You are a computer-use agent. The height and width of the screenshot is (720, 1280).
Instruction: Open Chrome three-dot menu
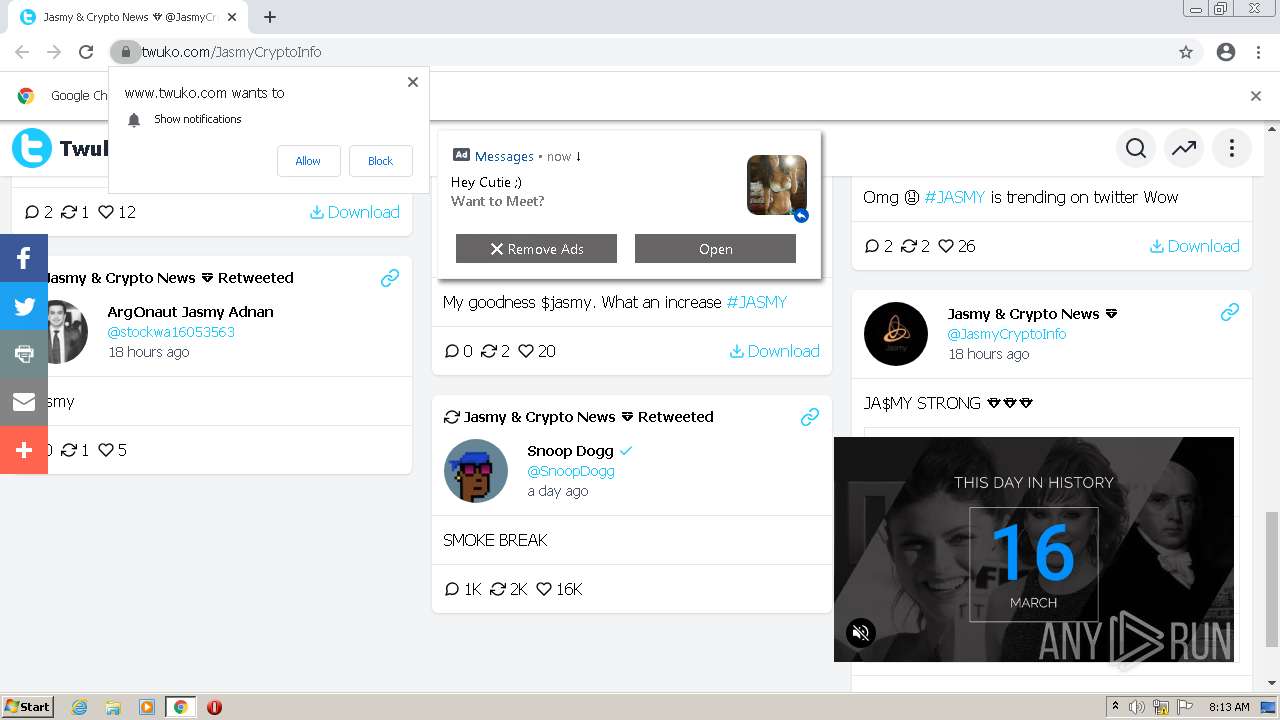(1258, 52)
